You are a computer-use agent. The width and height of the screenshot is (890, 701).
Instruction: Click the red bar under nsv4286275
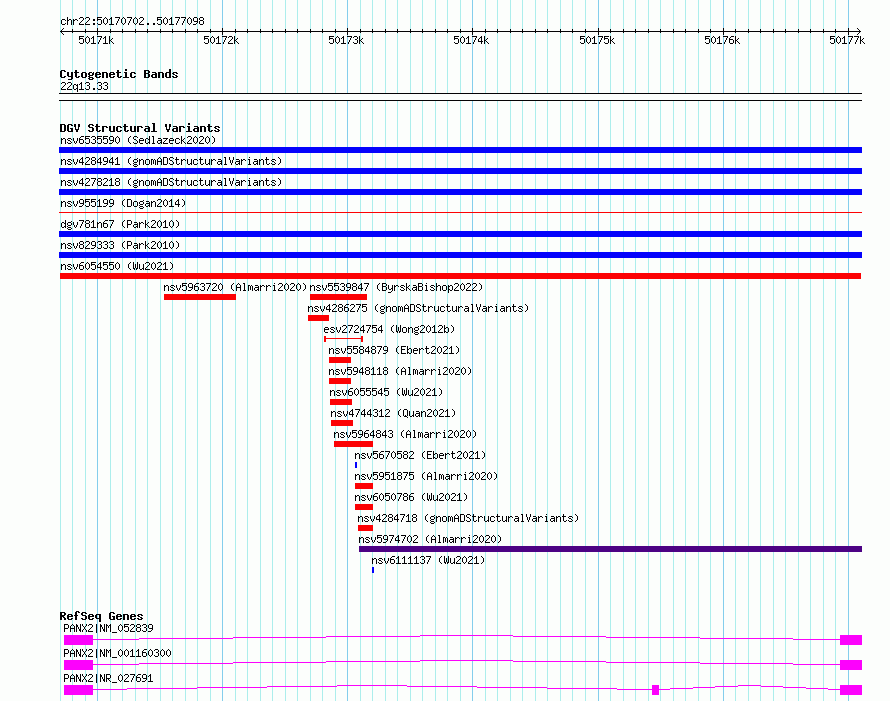point(318,318)
